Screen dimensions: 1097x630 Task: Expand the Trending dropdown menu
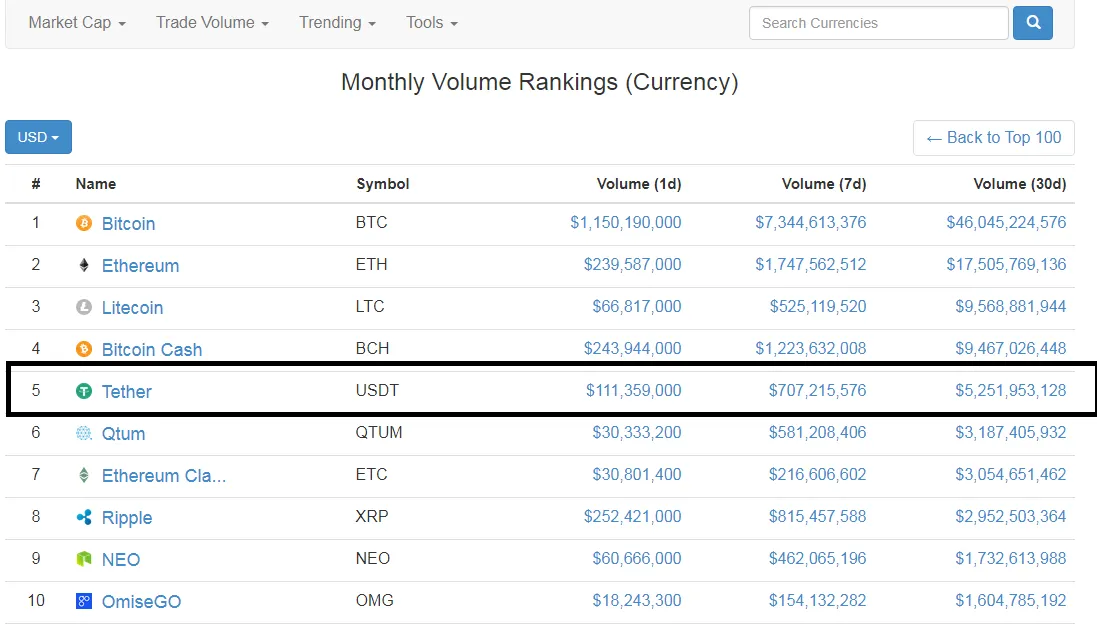point(337,23)
